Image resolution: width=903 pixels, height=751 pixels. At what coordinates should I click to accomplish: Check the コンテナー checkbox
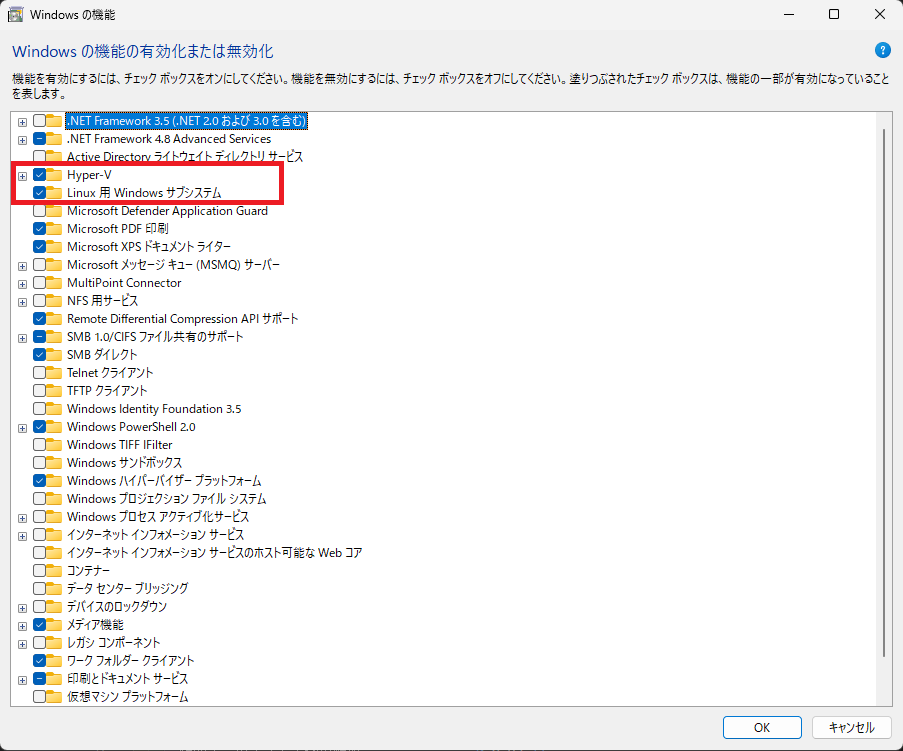pos(39,571)
